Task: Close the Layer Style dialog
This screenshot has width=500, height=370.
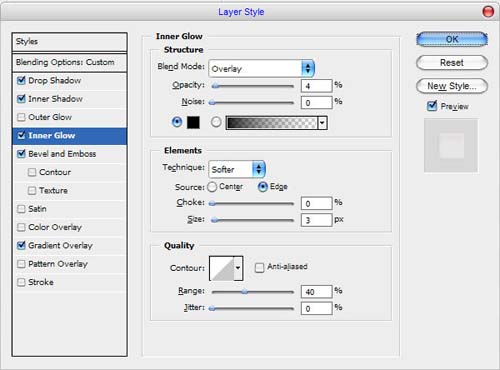Action: pos(488,12)
